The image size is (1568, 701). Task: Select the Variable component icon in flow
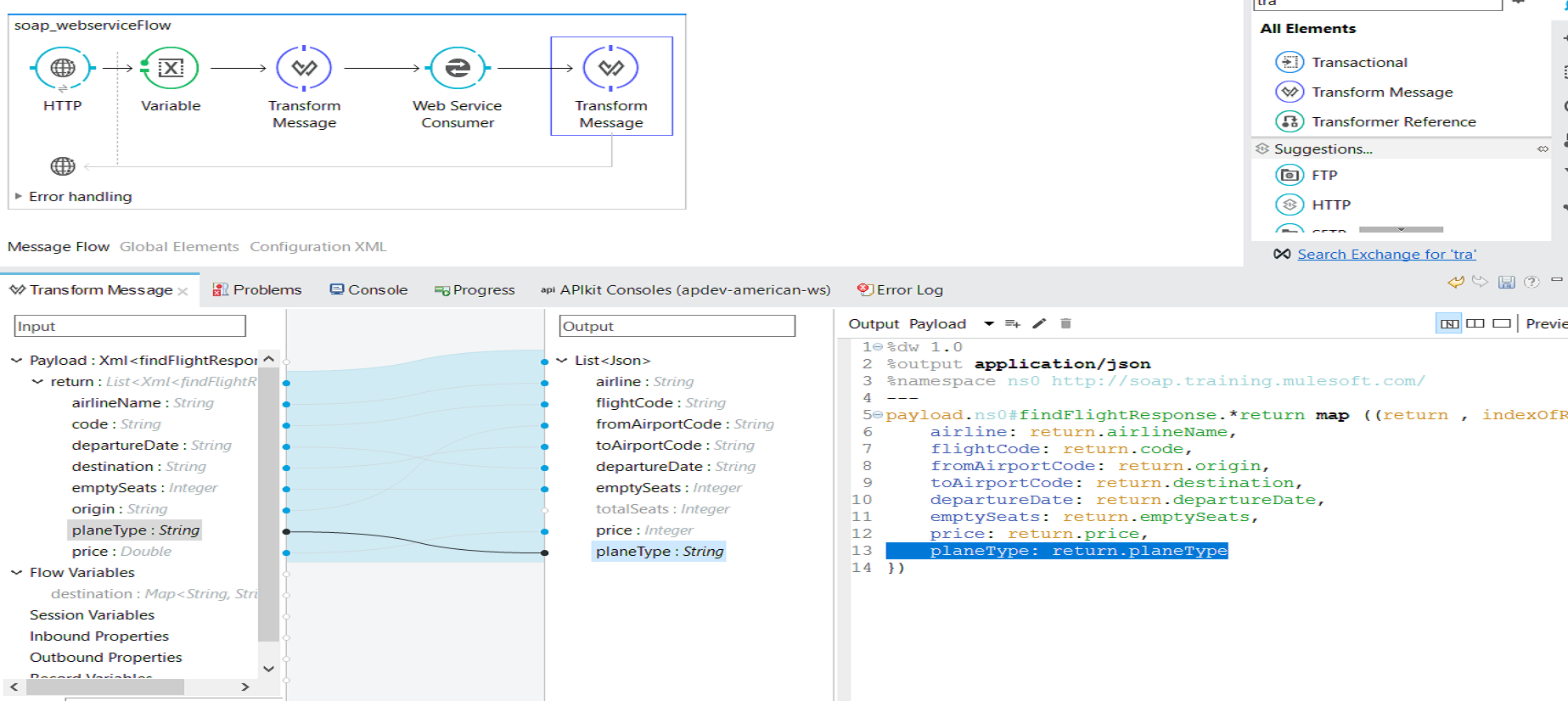[171, 68]
